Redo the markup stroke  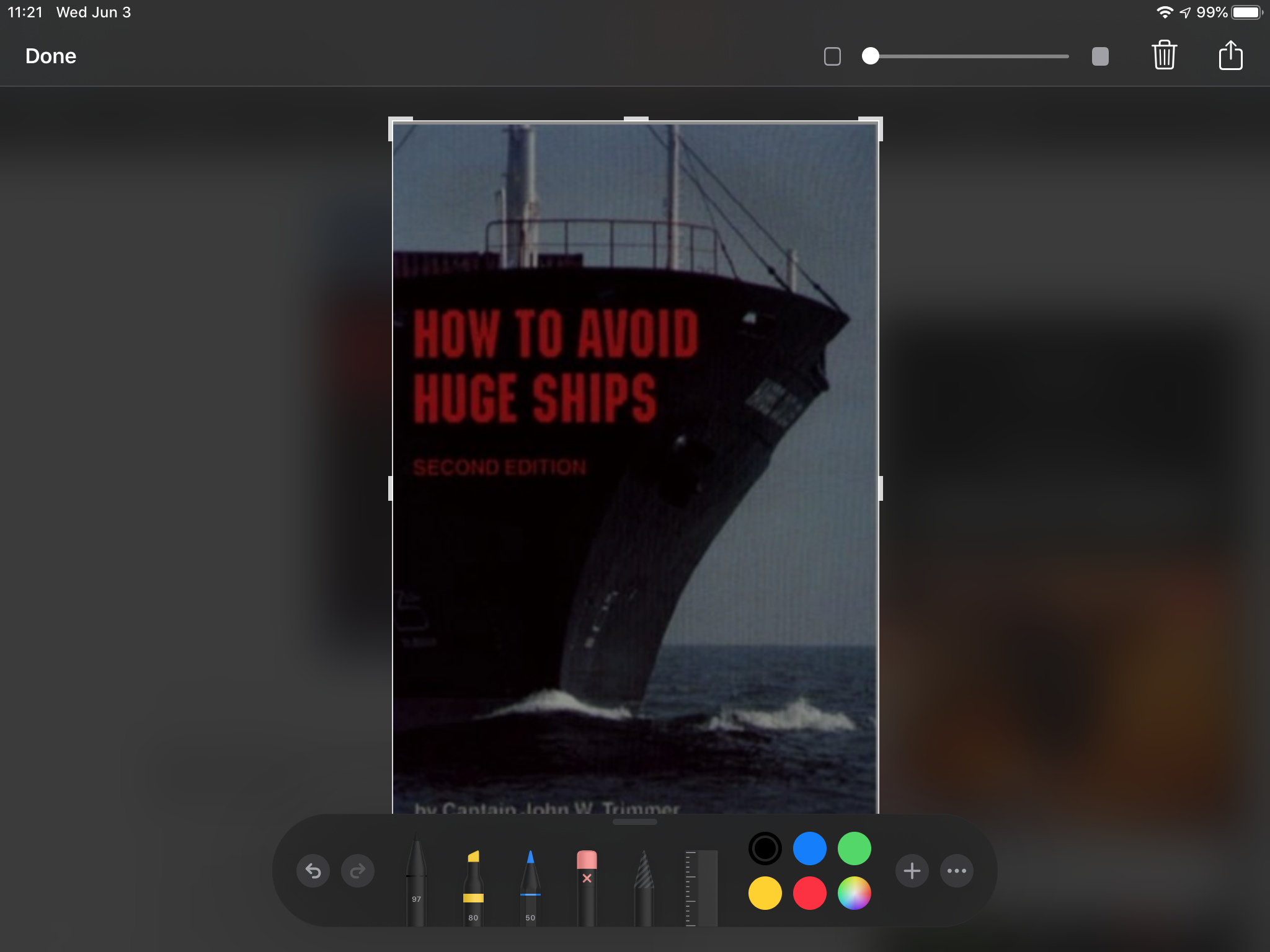(x=358, y=871)
